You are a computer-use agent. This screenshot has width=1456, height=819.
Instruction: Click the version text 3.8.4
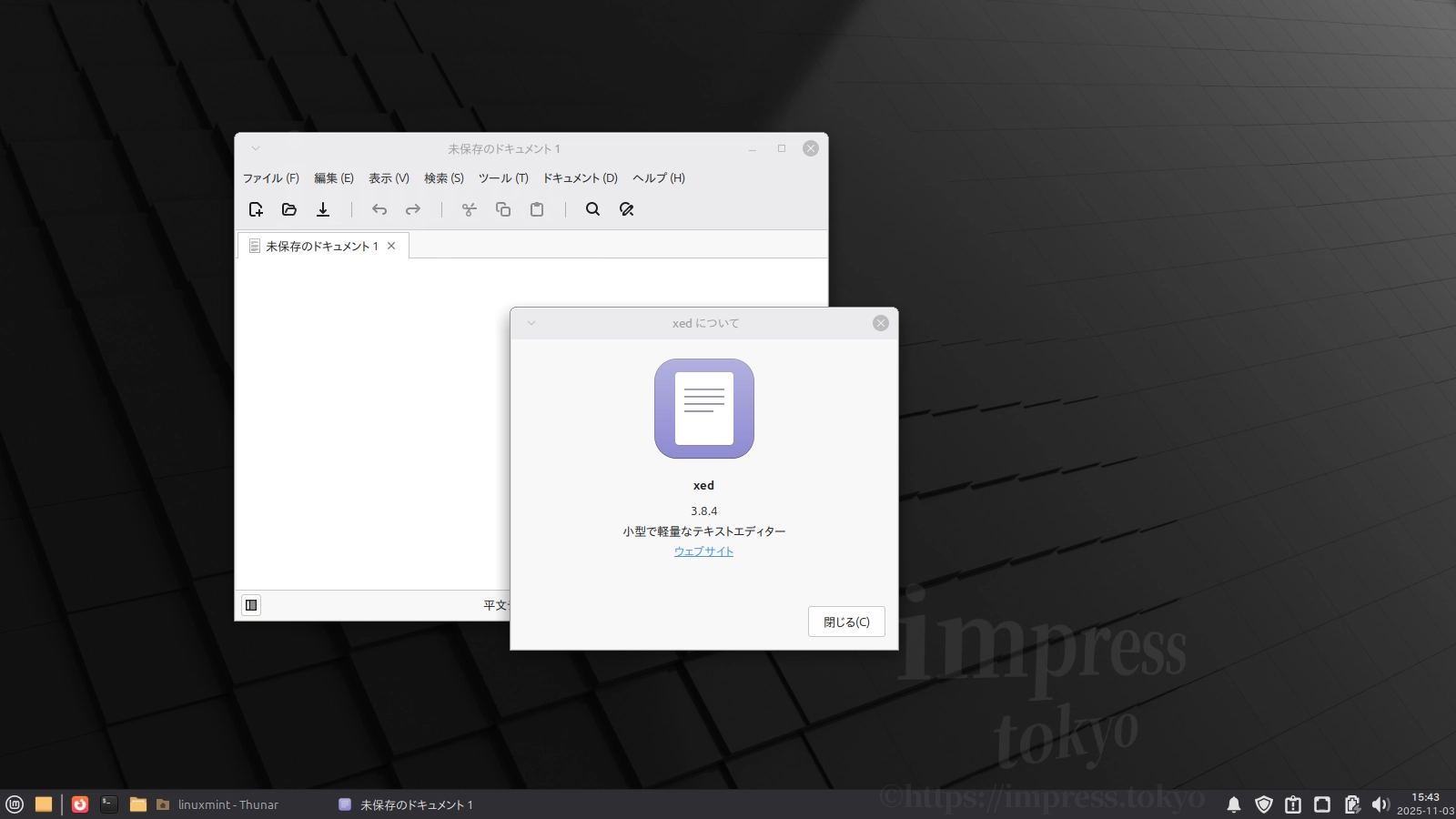pos(704,511)
